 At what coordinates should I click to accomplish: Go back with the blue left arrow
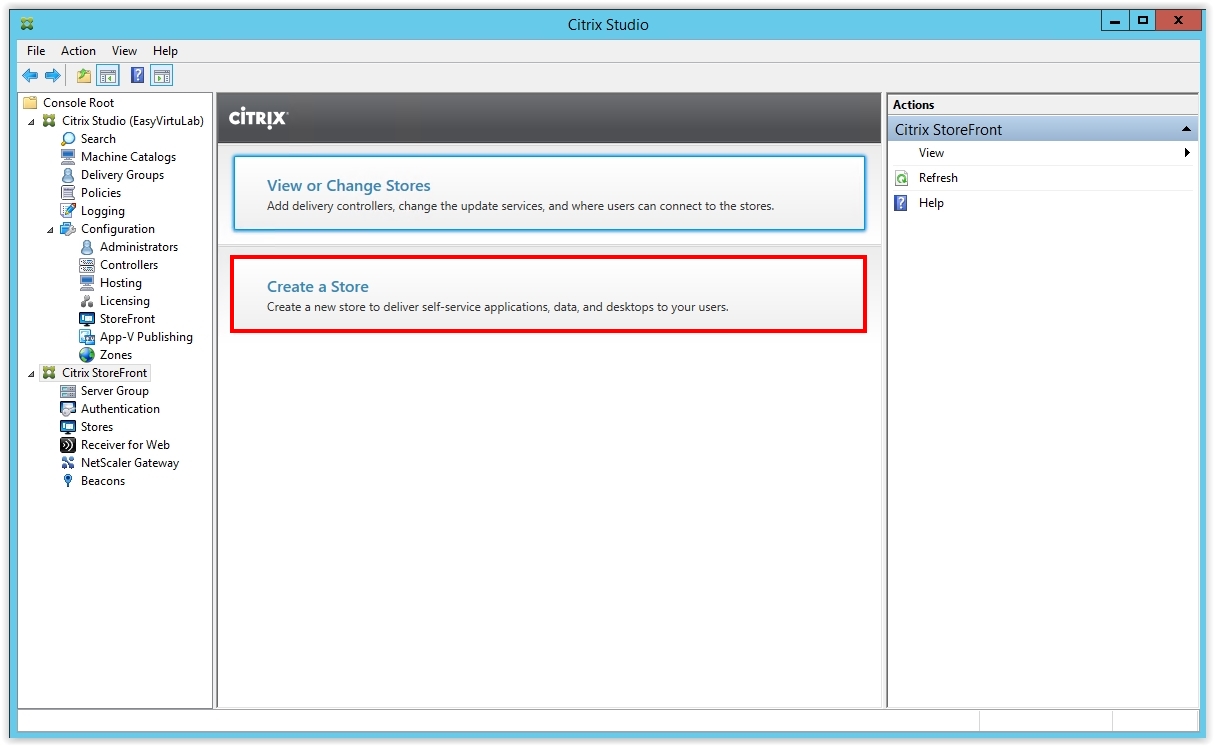30,75
